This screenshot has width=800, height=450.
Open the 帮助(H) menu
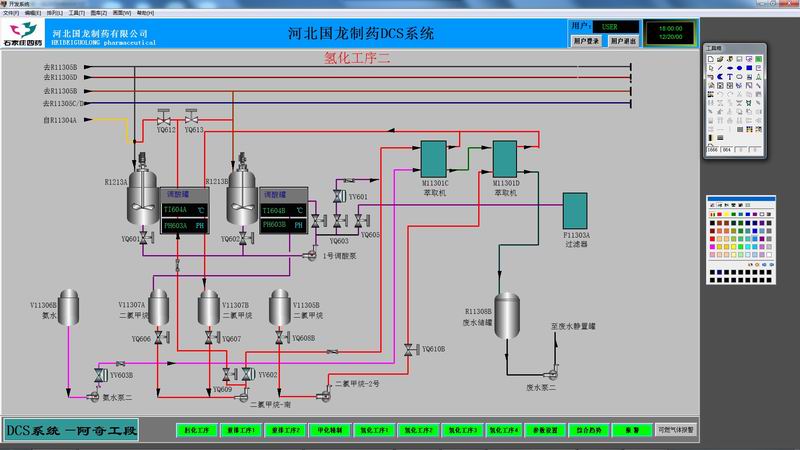point(145,13)
